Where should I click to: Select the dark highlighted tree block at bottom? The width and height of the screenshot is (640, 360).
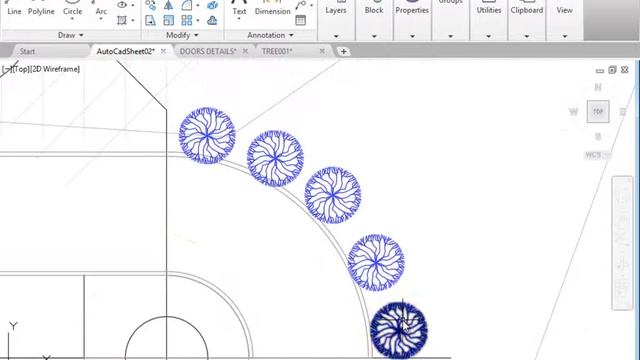399,330
